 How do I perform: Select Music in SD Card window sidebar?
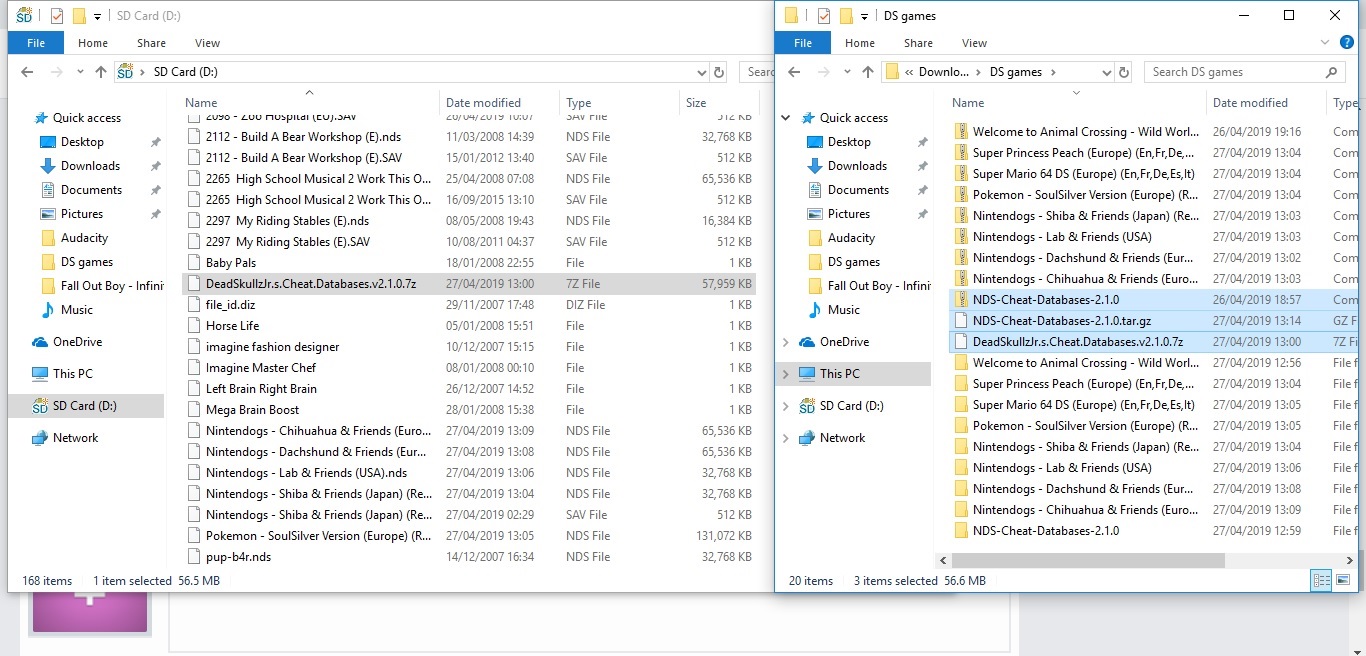point(76,310)
